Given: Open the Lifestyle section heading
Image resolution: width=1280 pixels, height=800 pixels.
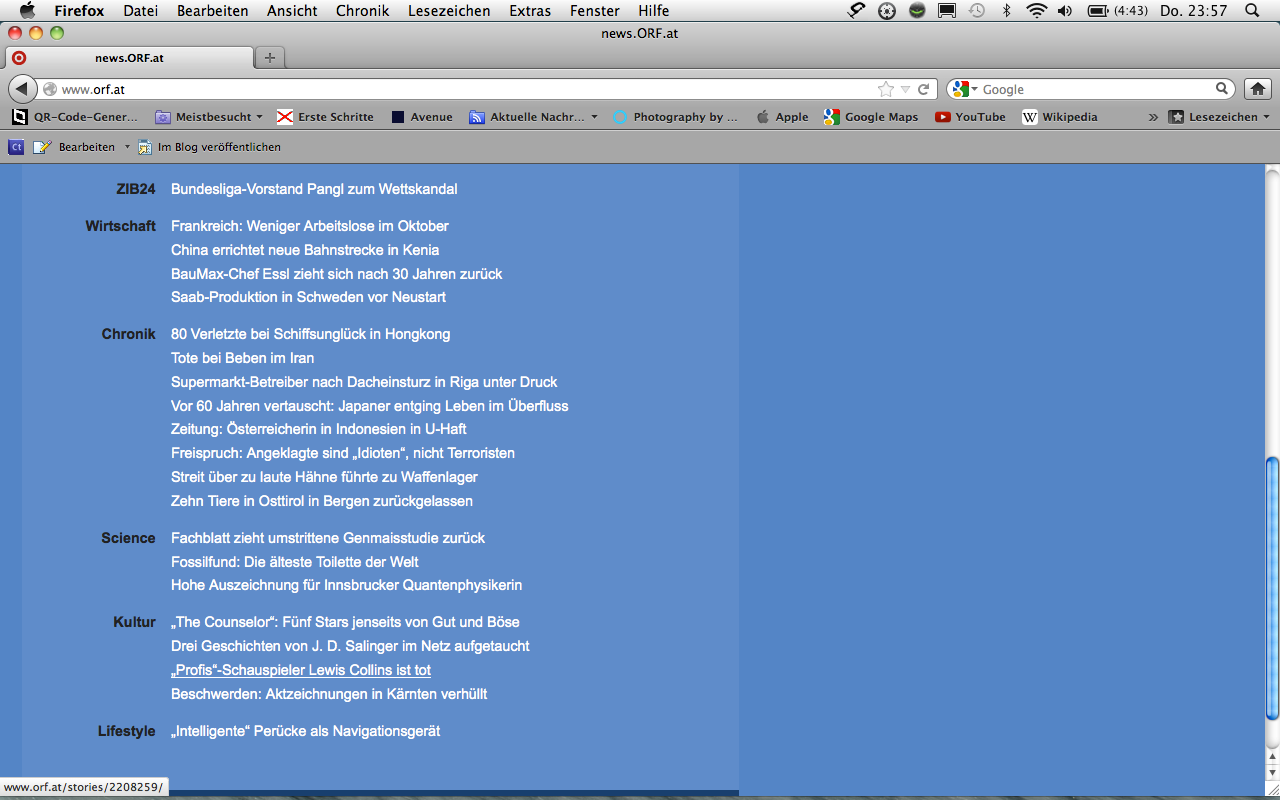Looking at the screenshot, I should pos(127,731).
